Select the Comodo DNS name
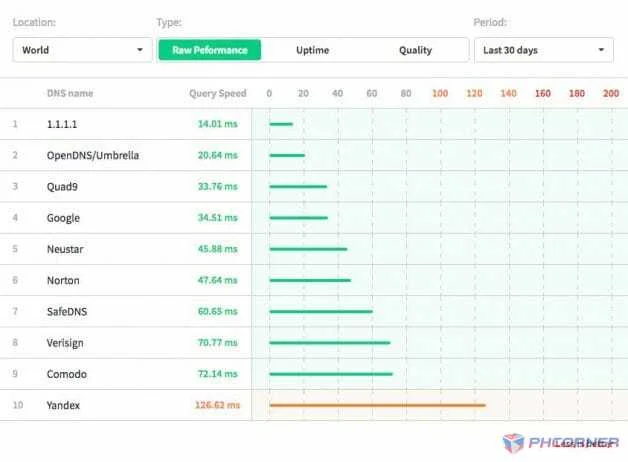Image resolution: width=628 pixels, height=462 pixels. pyautogui.click(x=66, y=374)
